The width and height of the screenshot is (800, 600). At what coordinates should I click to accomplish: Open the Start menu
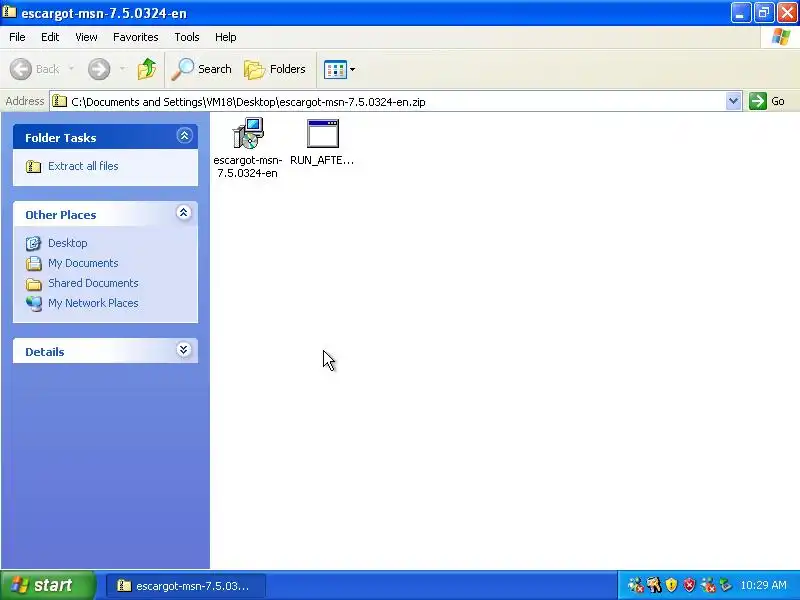(x=47, y=585)
